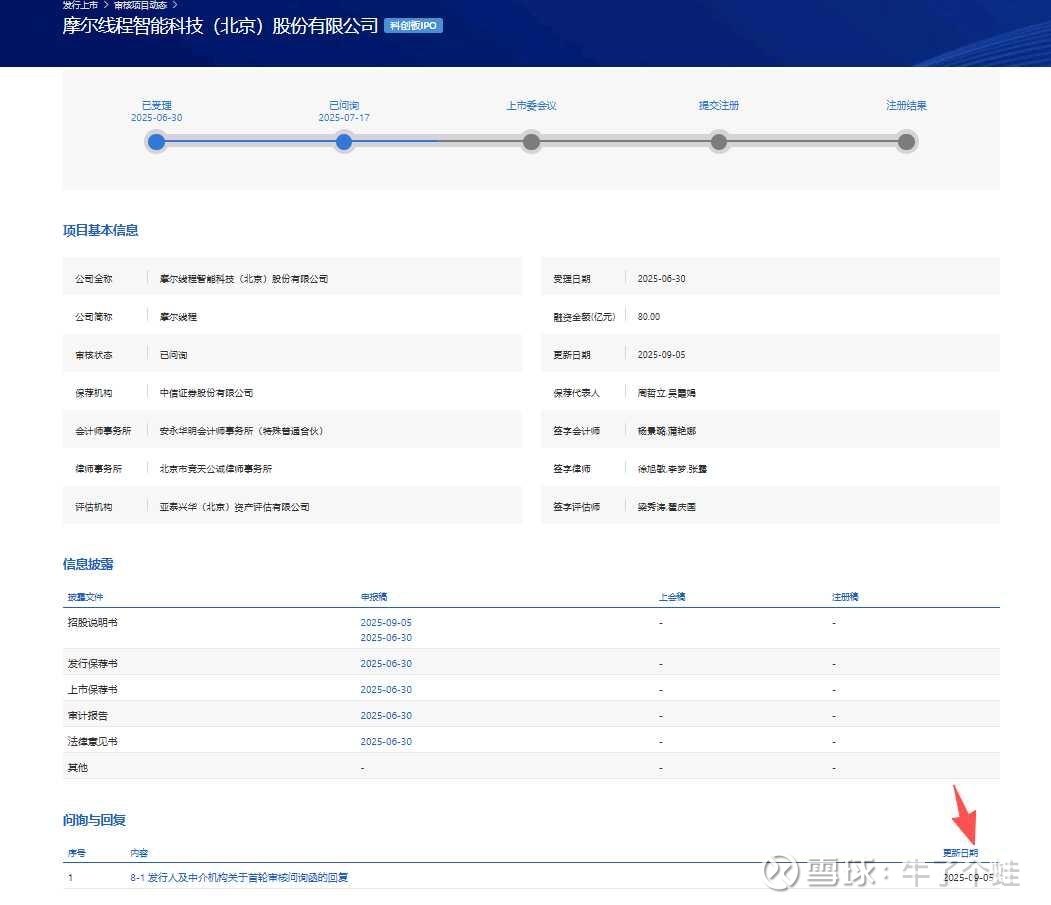Click the law firm 北京市竞天公诚律师事务所

pyautogui.click(x=216, y=469)
